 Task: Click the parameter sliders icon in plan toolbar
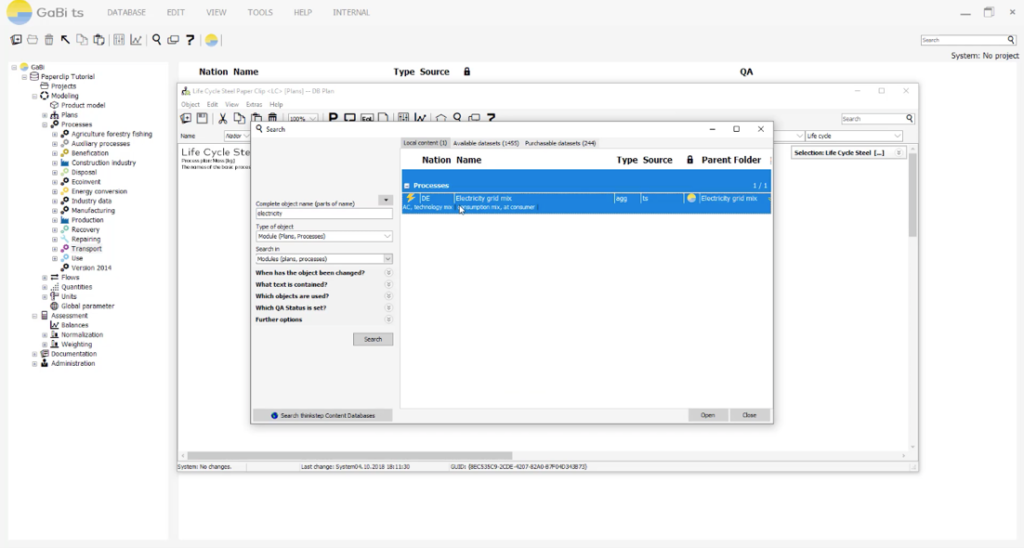coord(403,118)
